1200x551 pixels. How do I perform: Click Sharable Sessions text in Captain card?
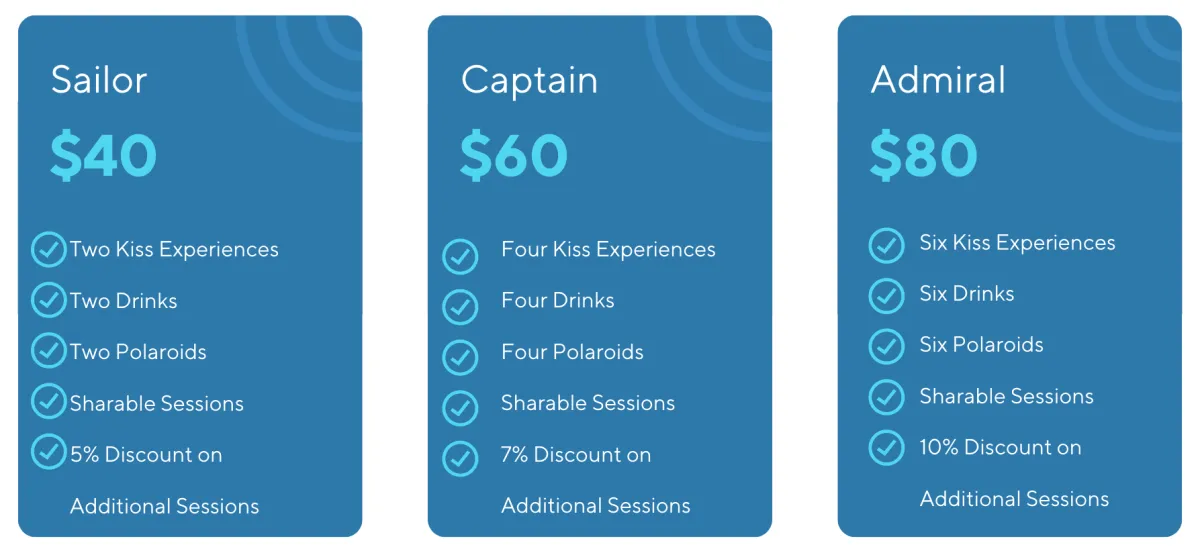pos(588,403)
